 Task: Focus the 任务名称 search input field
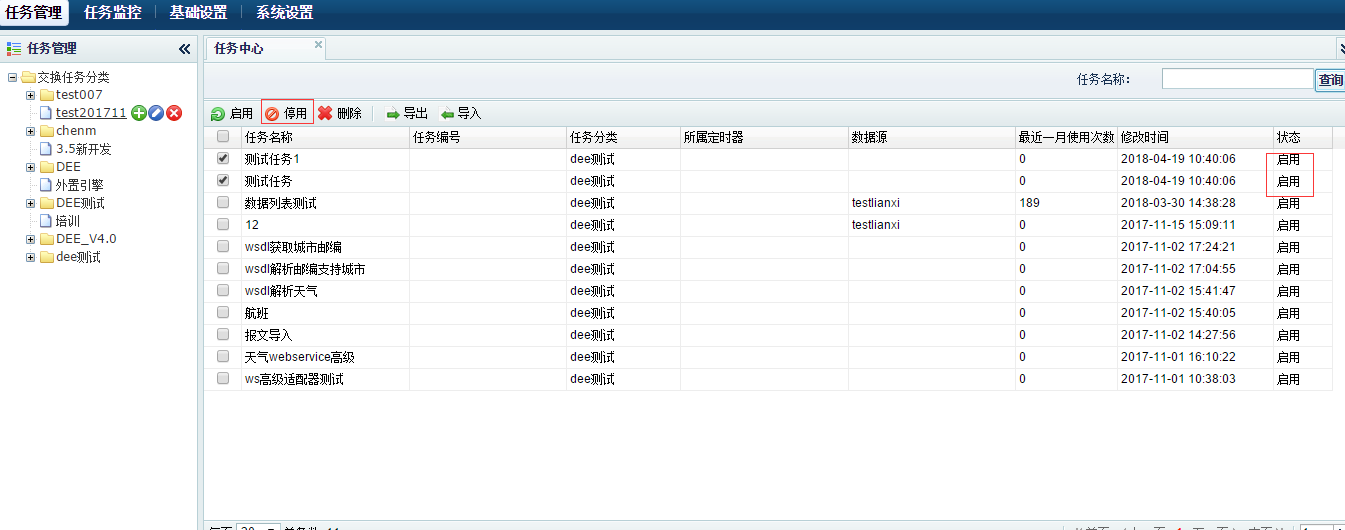pyautogui.click(x=1237, y=79)
